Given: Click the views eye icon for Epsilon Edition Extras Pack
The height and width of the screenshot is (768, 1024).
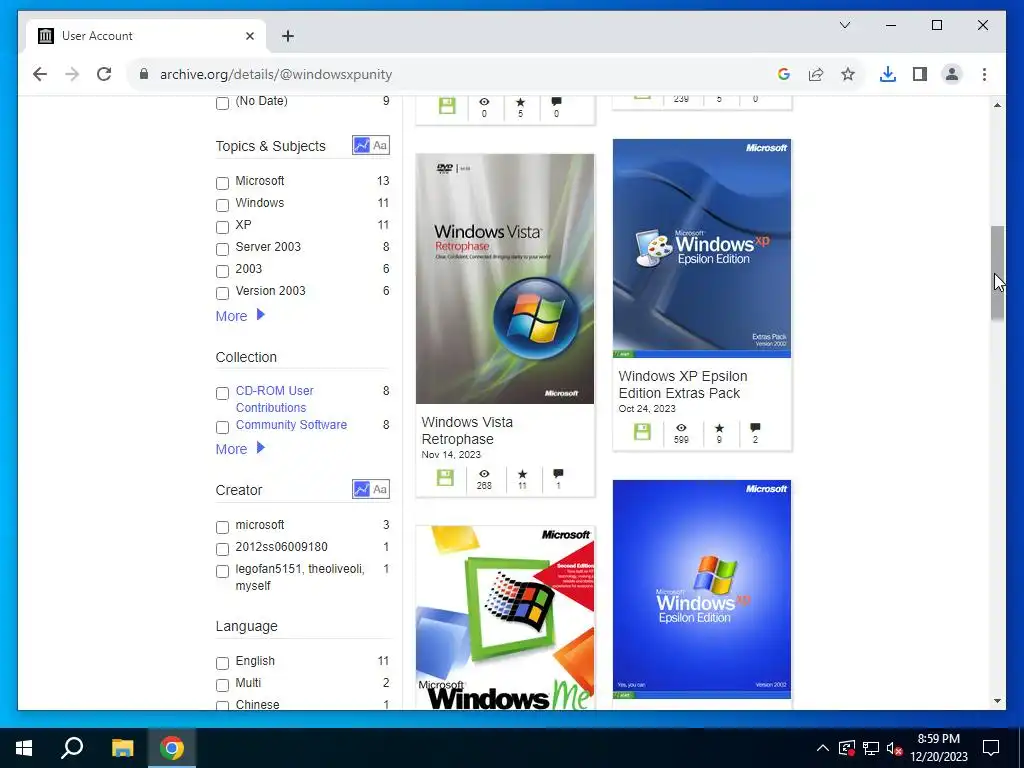Looking at the screenshot, I should pos(681,428).
